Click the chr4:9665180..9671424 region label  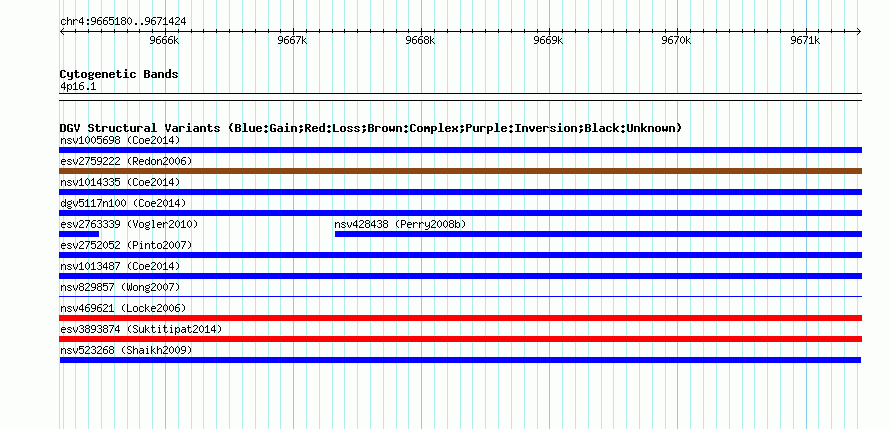123,22
